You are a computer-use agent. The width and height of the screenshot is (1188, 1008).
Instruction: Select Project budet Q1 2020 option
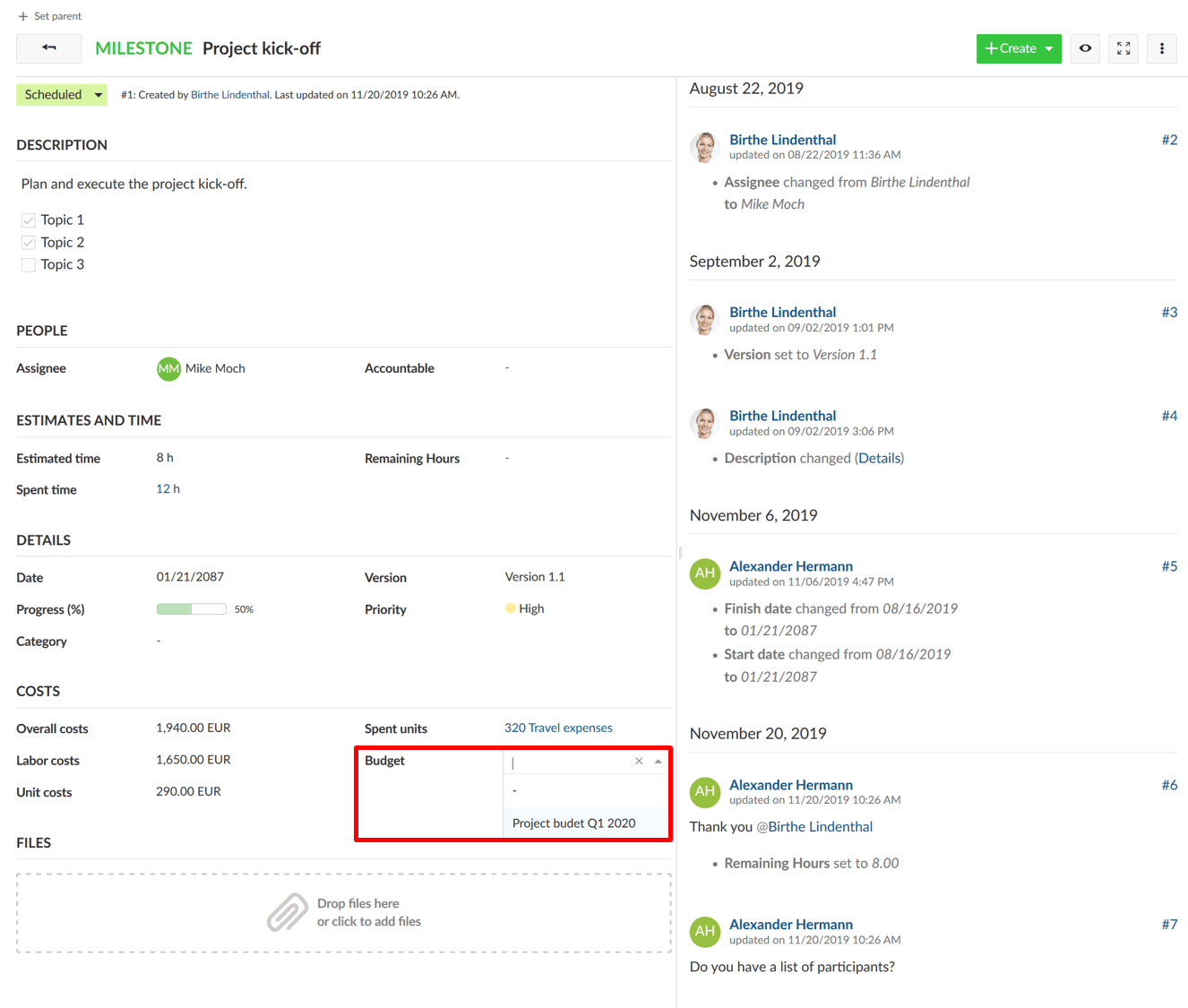coord(574,823)
